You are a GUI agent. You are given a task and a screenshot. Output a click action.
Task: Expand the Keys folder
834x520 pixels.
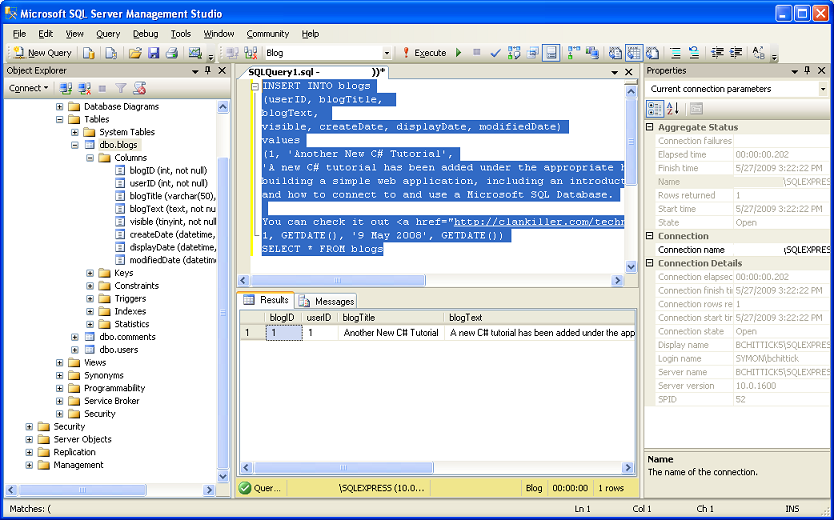tap(90, 273)
